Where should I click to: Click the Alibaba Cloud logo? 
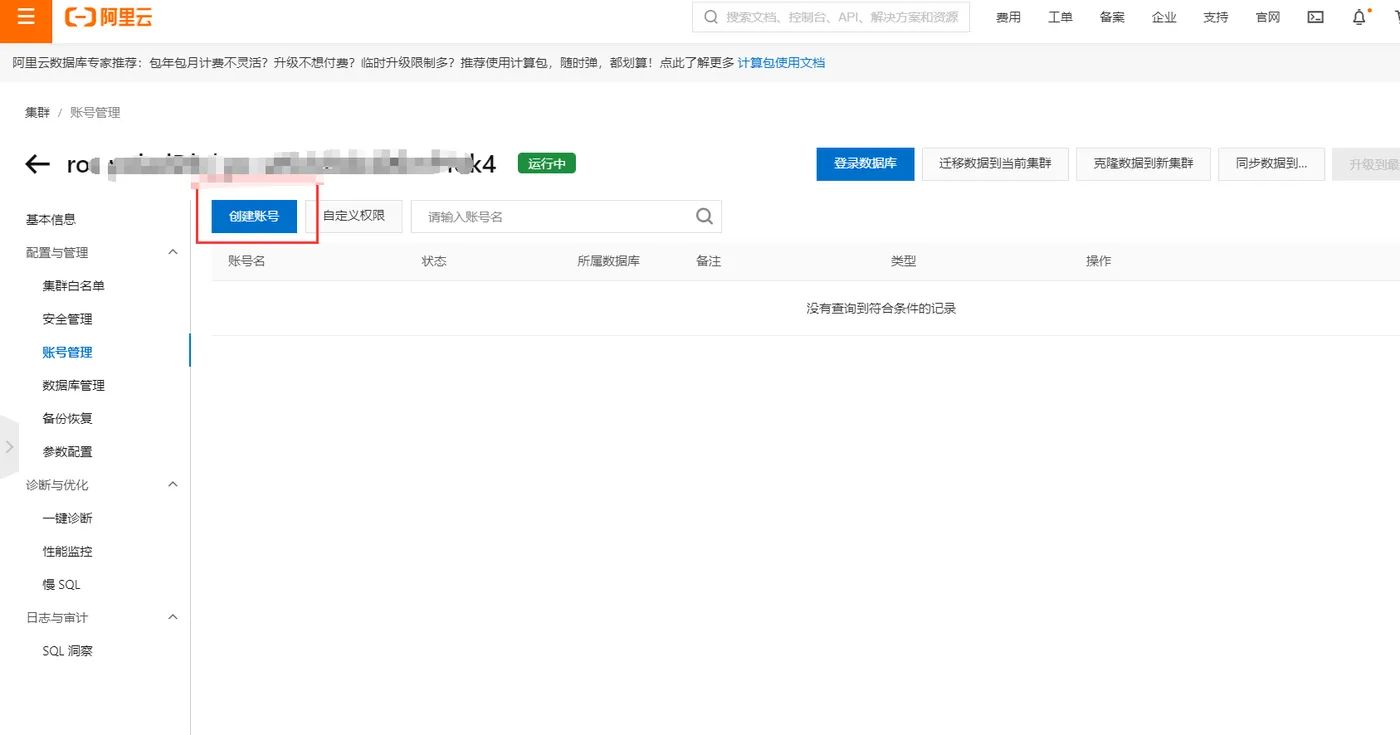click(x=108, y=18)
